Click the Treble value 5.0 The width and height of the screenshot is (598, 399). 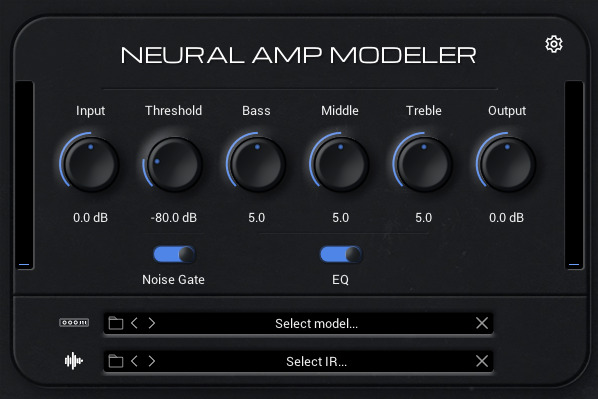coord(424,218)
